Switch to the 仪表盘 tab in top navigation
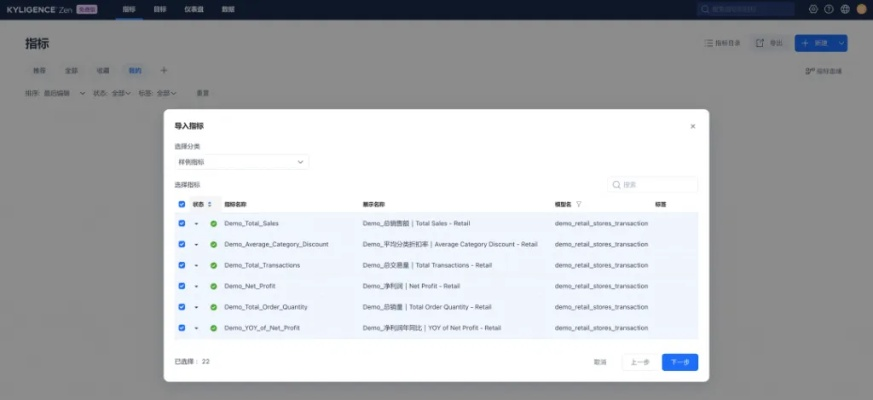This screenshot has height=400, width=873. pos(194,9)
